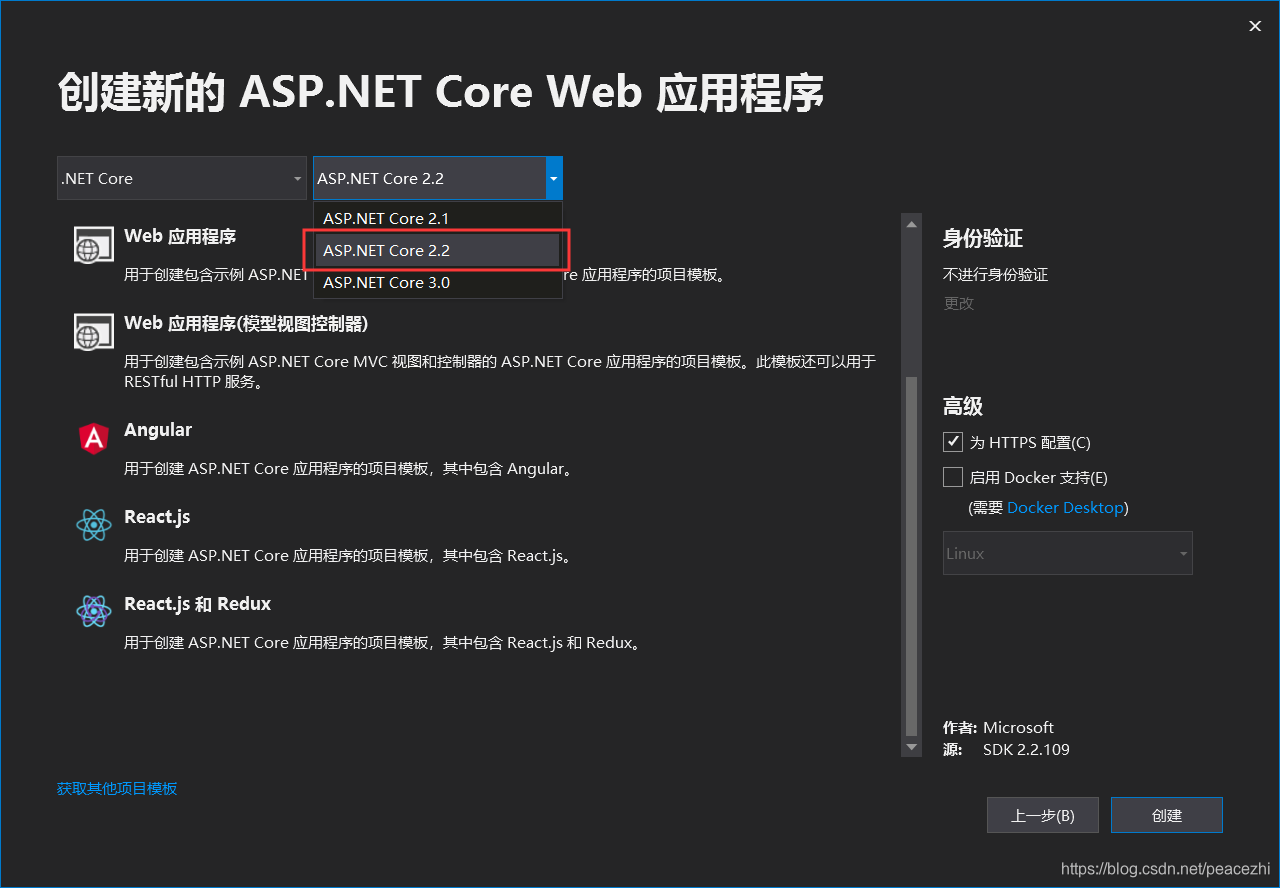This screenshot has width=1280, height=888.
Task: Click the red Angular logo icon
Action: coord(93,438)
